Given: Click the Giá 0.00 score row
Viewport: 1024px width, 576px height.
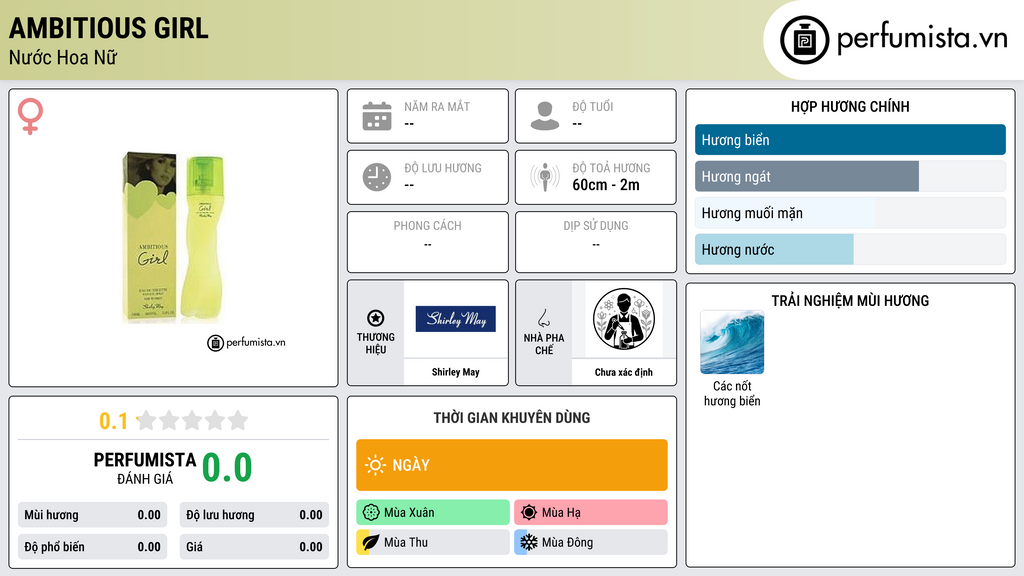Looking at the screenshot, I should point(254,547).
